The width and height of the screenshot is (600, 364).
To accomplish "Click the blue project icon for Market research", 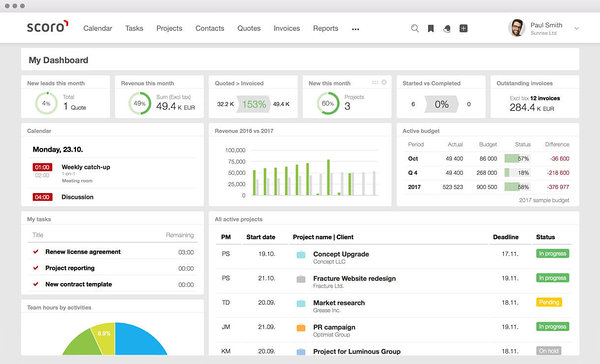I will tap(301, 304).
